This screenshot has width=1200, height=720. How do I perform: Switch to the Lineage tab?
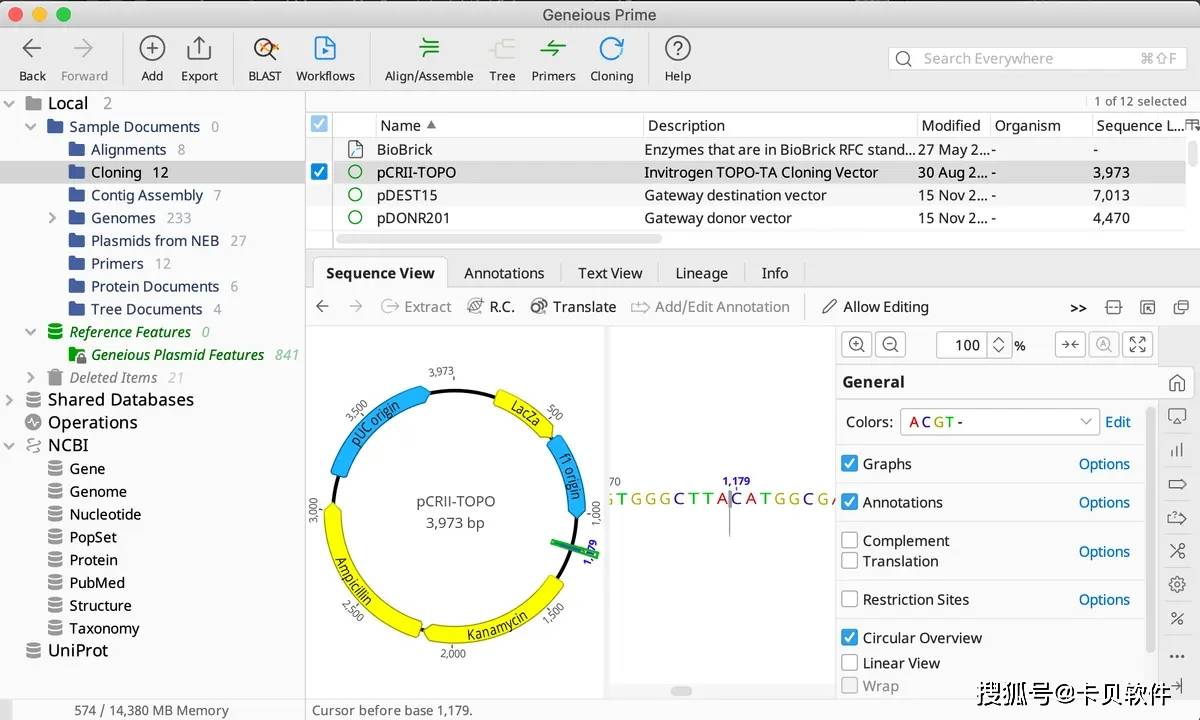(701, 273)
